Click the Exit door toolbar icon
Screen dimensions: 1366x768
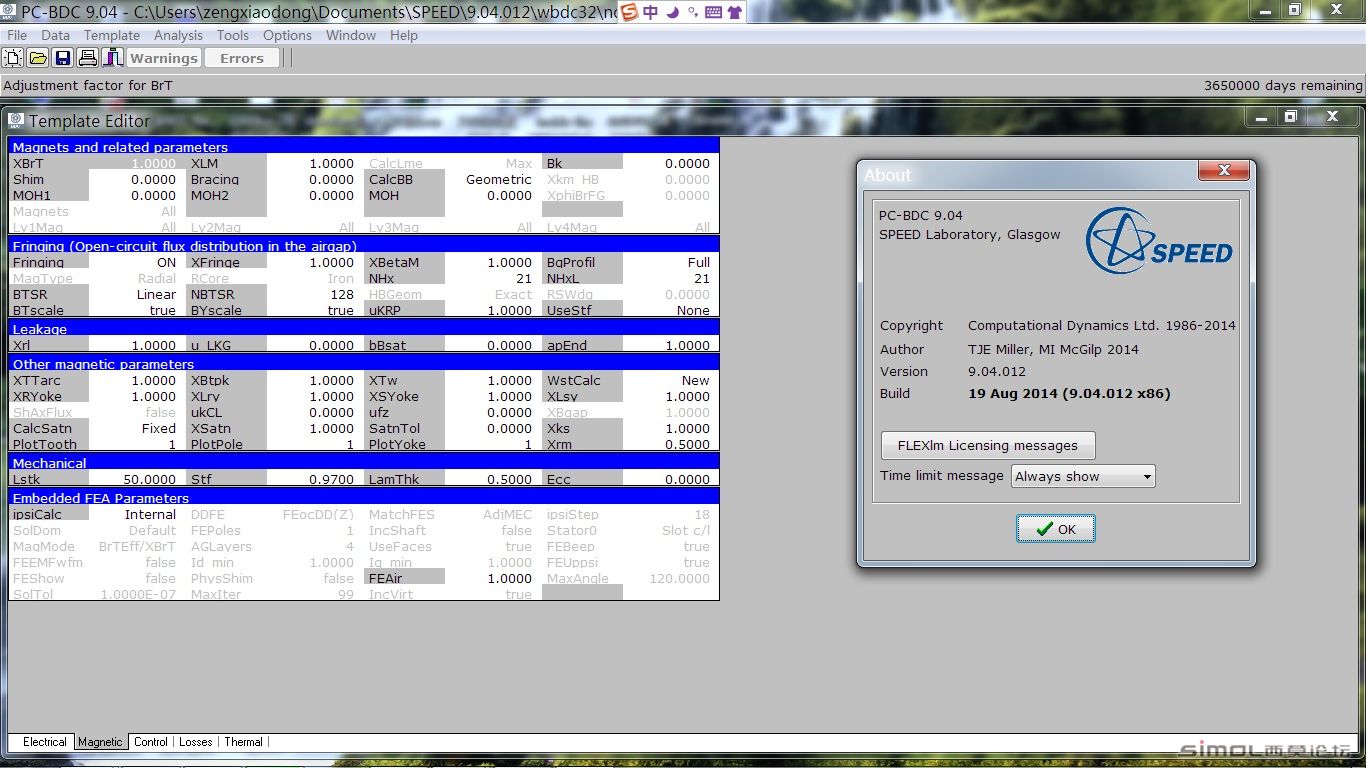pyautogui.click(x=112, y=58)
